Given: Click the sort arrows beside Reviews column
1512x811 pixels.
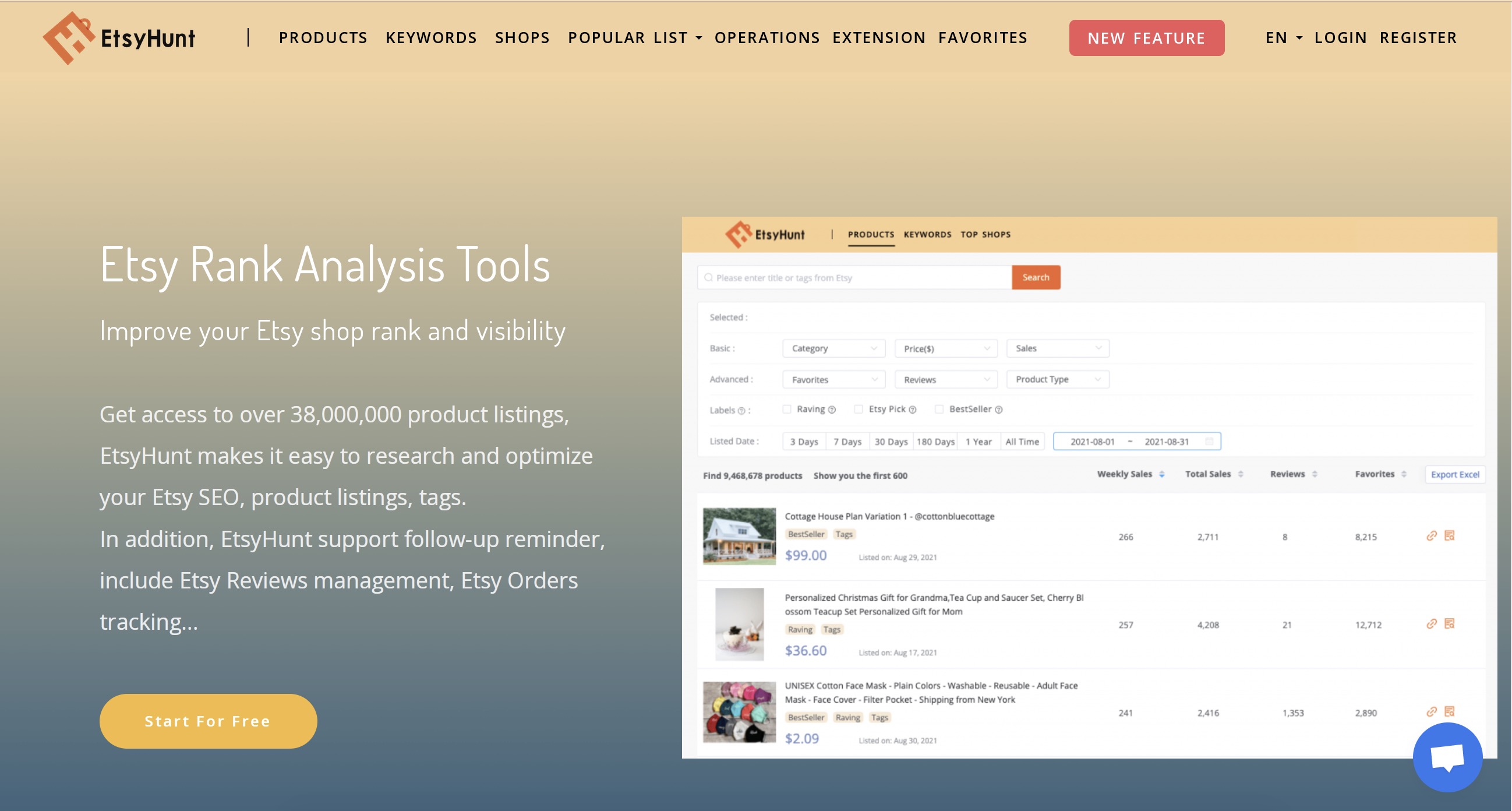Looking at the screenshot, I should coord(1314,474).
